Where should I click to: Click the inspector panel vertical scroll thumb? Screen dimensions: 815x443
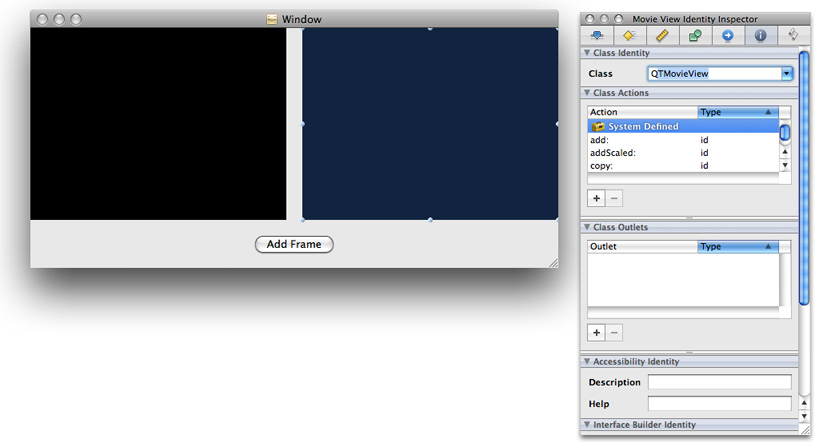pos(804,177)
